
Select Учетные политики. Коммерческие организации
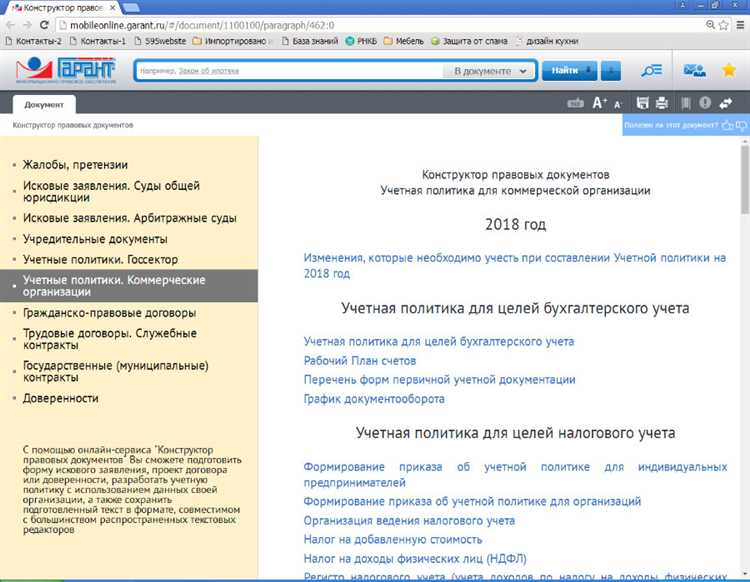click(x=129, y=286)
